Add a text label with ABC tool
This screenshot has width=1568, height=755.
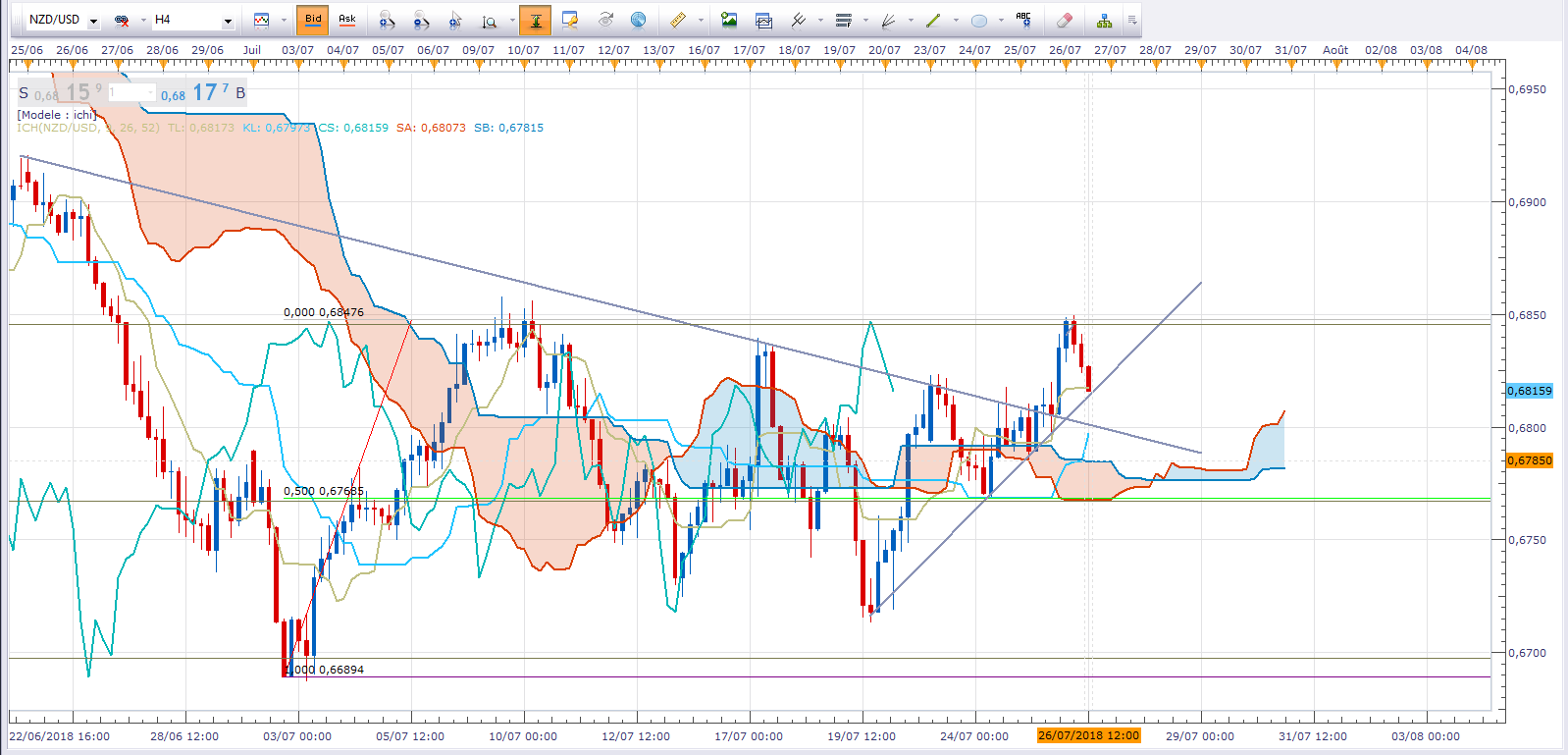1023,20
